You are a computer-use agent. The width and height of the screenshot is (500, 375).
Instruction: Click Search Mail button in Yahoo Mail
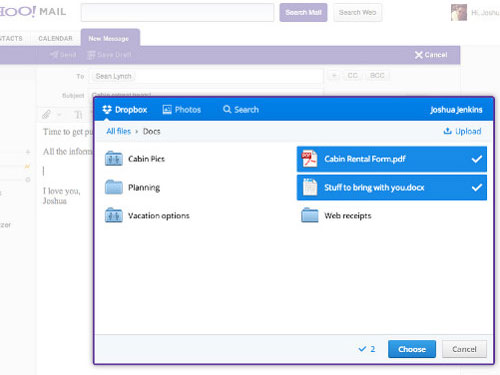(x=303, y=12)
